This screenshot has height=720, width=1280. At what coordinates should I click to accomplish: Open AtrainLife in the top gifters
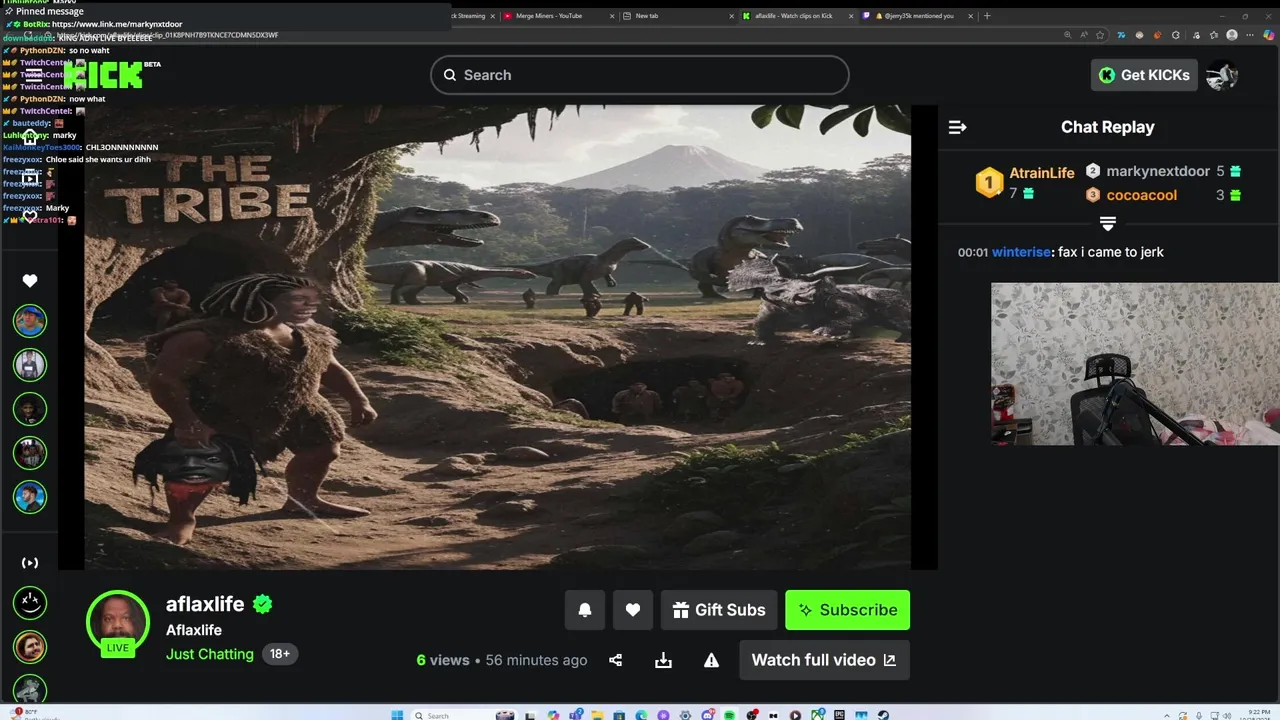click(1042, 173)
